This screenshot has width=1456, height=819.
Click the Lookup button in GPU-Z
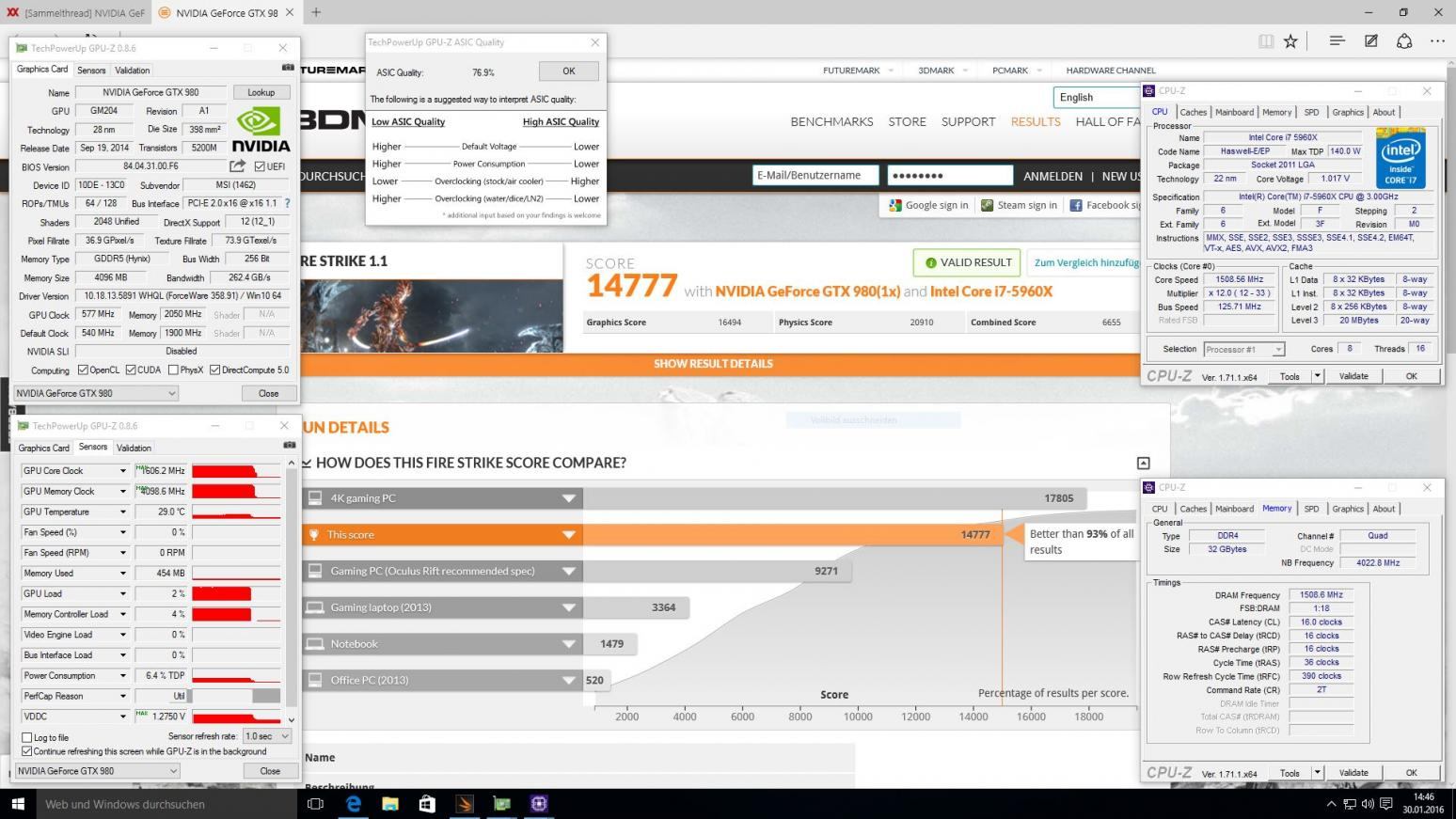[261, 92]
